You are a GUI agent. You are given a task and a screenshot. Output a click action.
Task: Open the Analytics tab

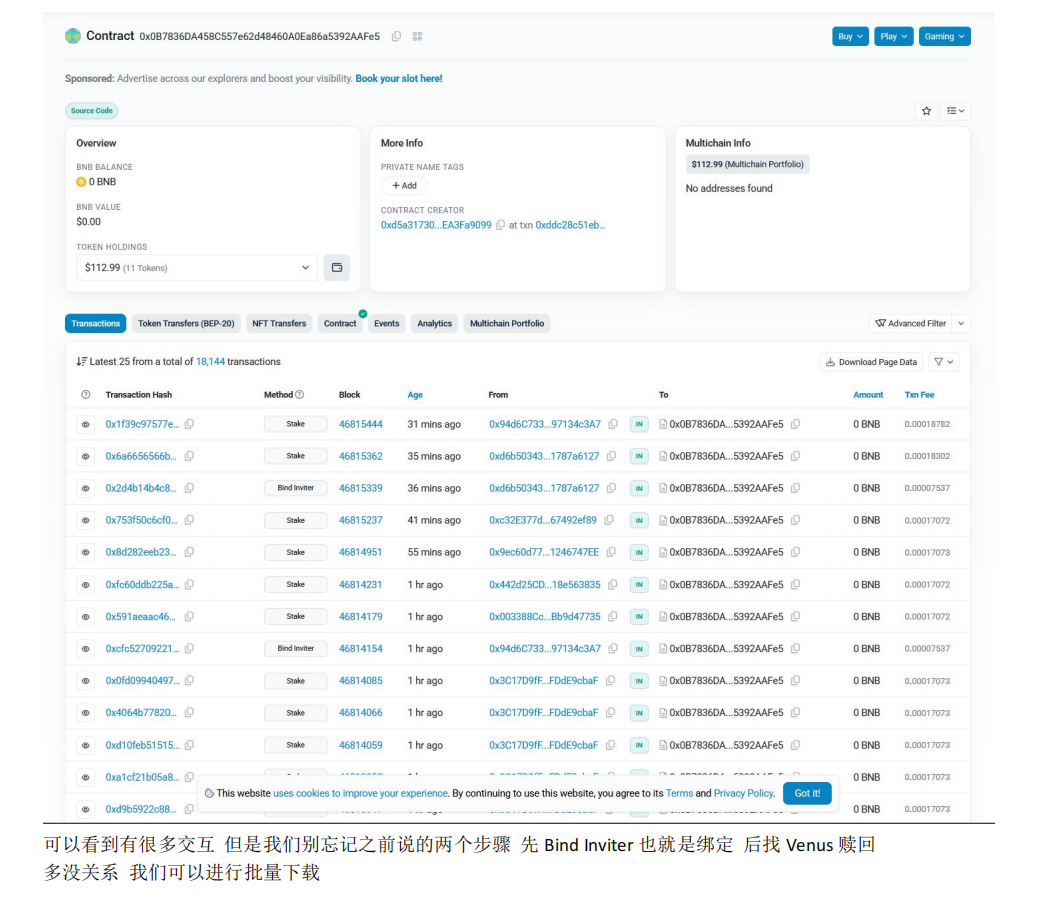click(x=434, y=324)
